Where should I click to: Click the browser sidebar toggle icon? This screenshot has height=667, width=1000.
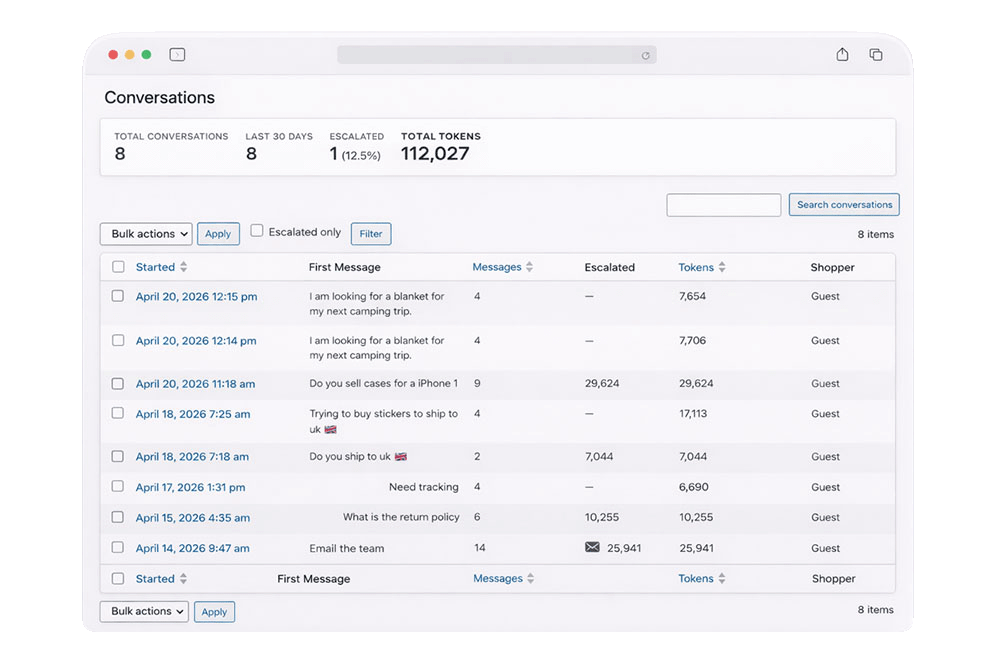pyautogui.click(x=177, y=55)
